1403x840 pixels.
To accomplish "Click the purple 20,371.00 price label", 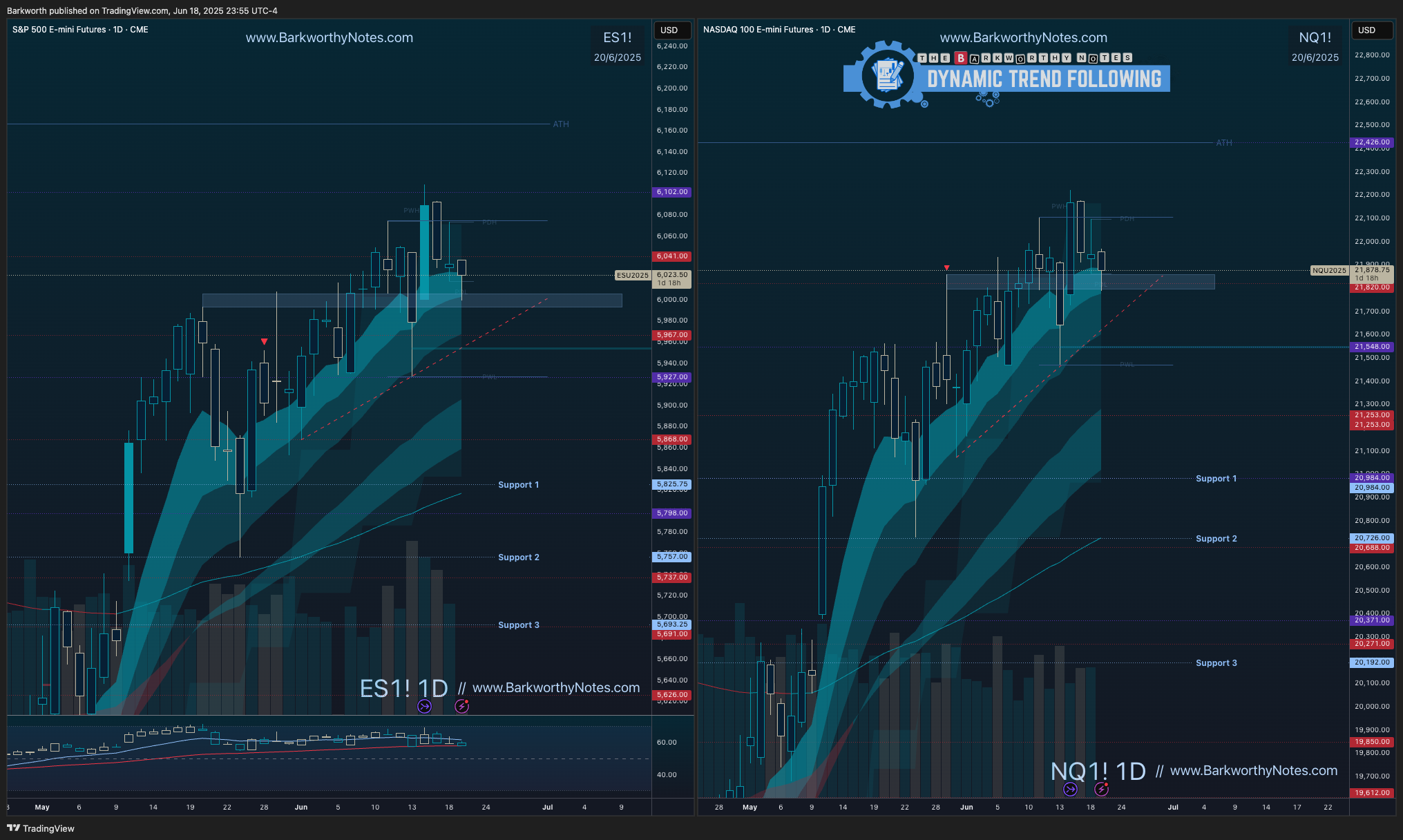I will click(1372, 620).
